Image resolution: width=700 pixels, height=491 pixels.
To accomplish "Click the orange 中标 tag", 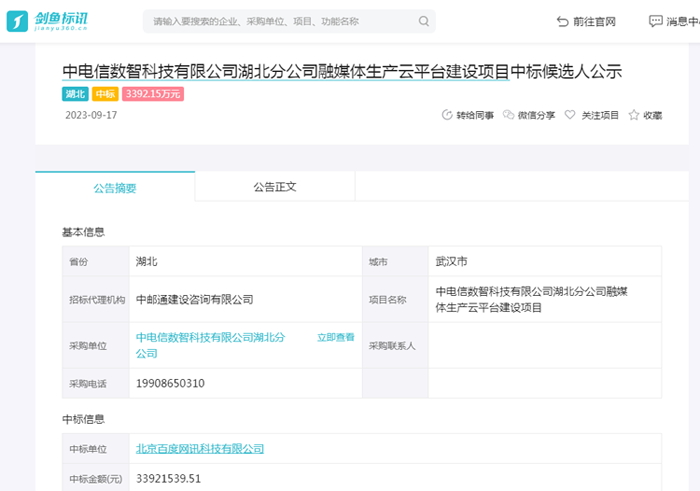I will pos(105,94).
